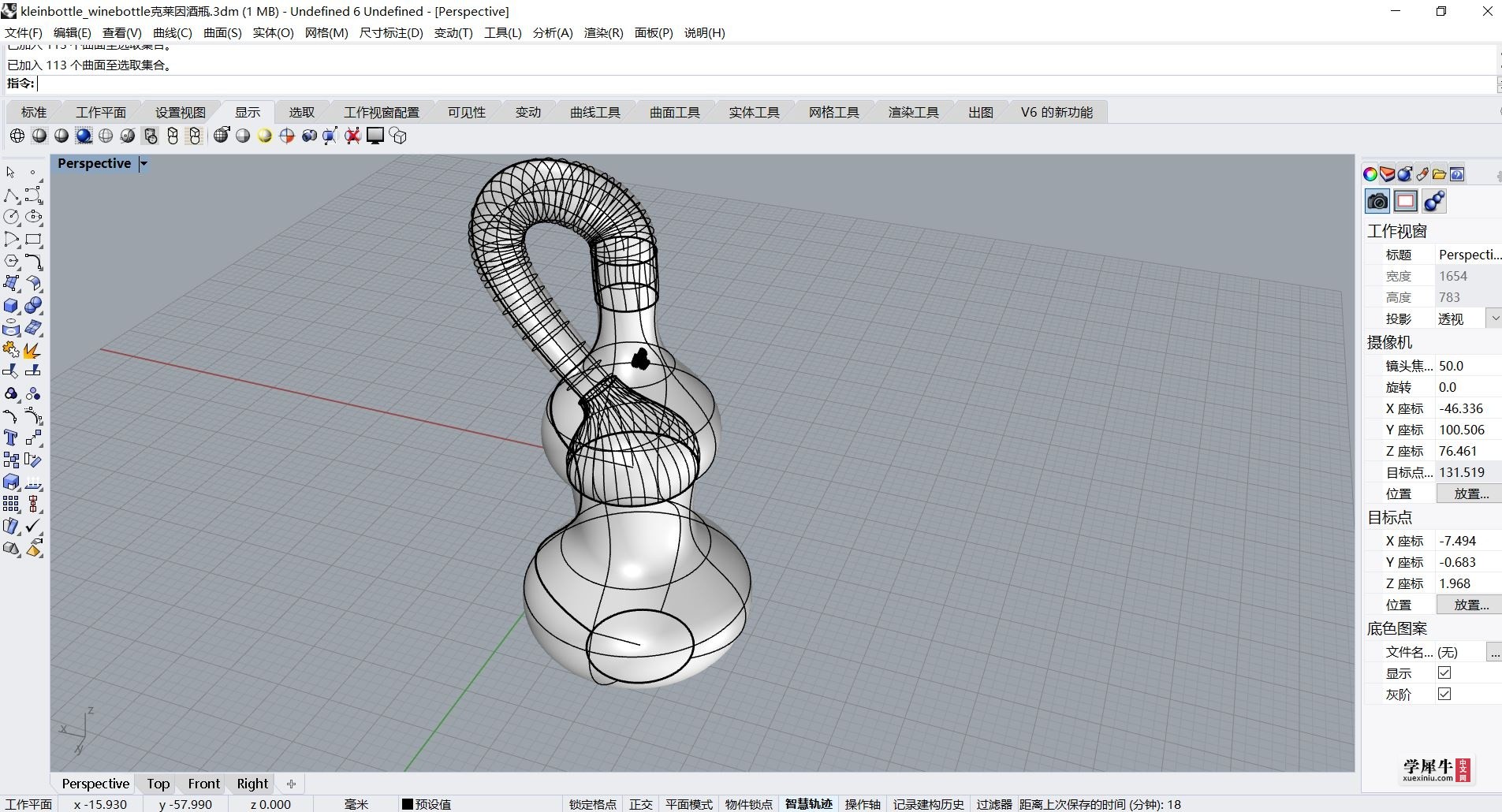Click the blue rendered display mode icon
The width and height of the screenshot is (1502, 812).
point(84,136)
